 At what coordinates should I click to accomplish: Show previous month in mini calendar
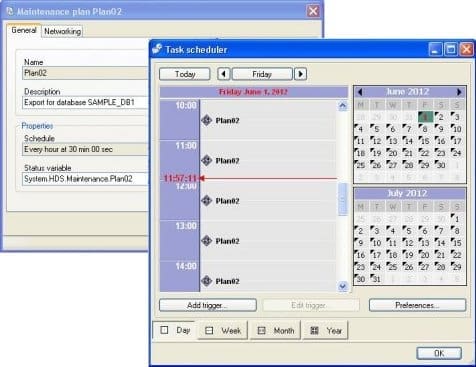360,92
